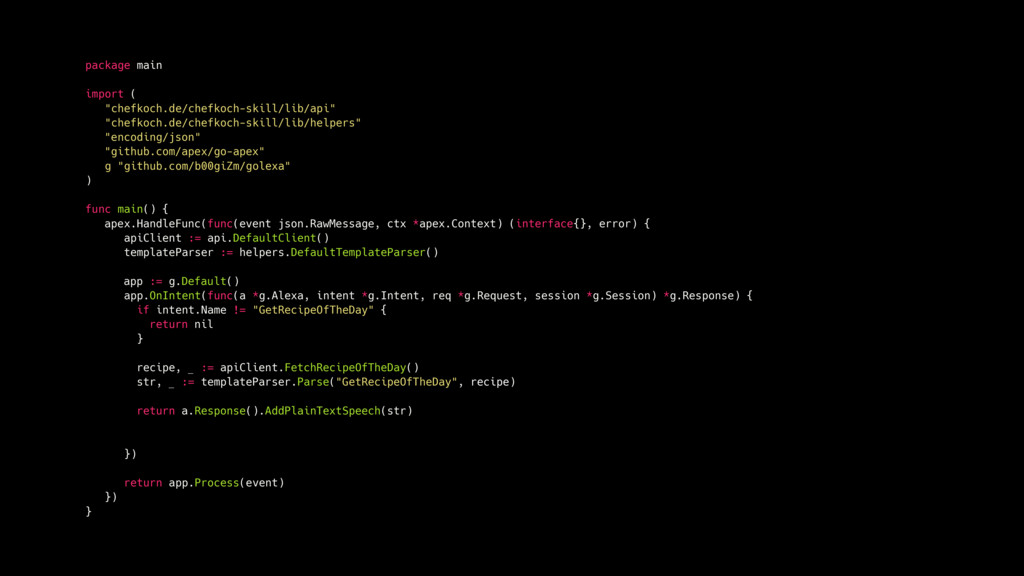Click the return nil statement
The height and width of the screenshot is (576, 1024).
(x=181, y=325)
